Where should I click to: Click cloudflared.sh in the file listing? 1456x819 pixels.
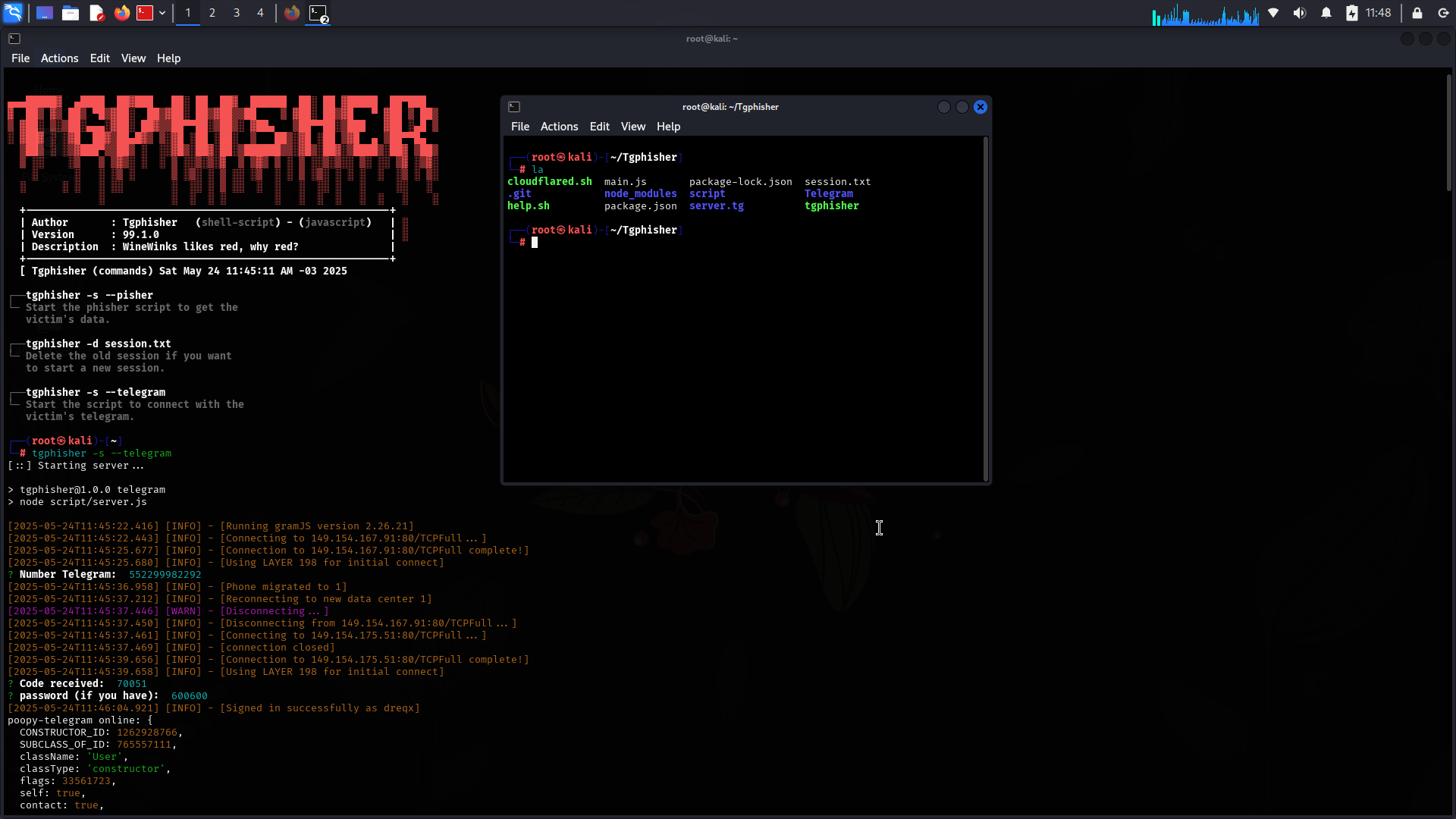pyautogui.click(x=550, y=181)
